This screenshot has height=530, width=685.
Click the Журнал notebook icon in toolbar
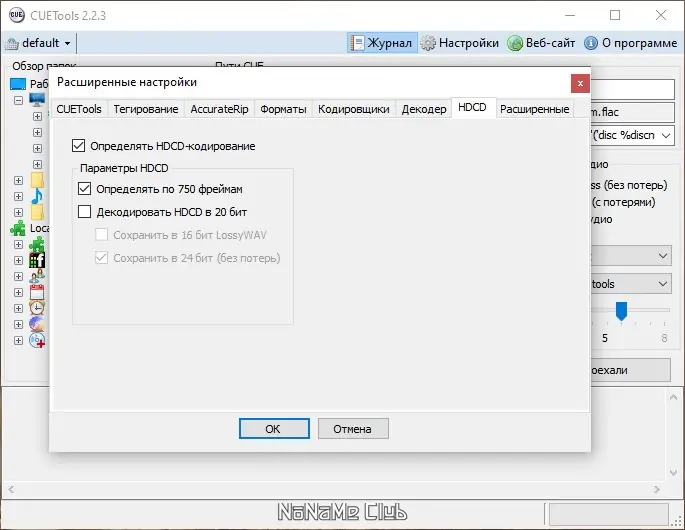point(357,43)
